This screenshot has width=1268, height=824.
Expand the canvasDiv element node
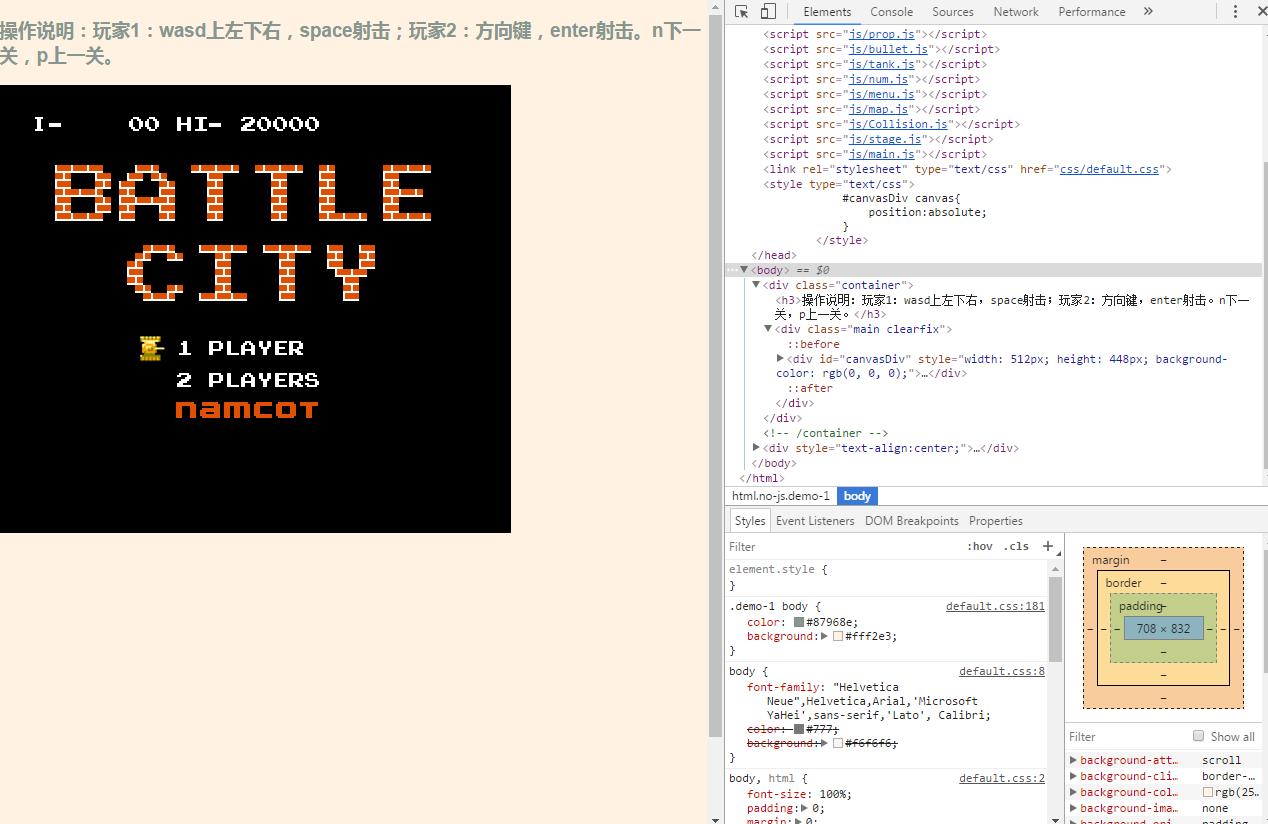[x=780, y=359]
